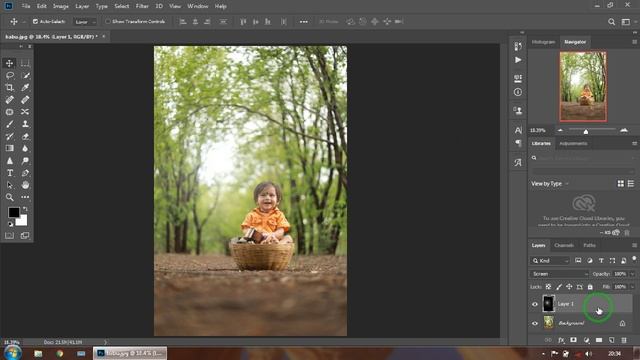
Task: Switch to the Channels tab
Action: (564, 245)
